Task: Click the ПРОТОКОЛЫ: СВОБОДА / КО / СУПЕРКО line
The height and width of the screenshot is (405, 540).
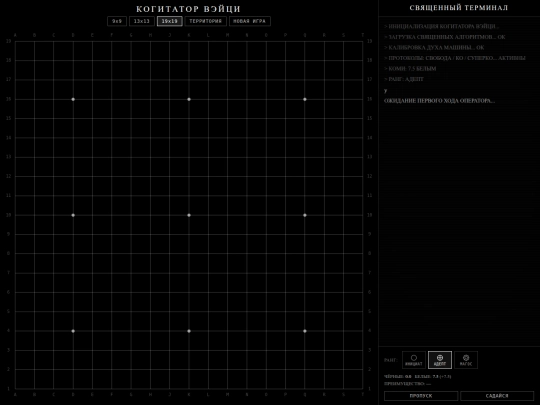Action: point(455,58)
